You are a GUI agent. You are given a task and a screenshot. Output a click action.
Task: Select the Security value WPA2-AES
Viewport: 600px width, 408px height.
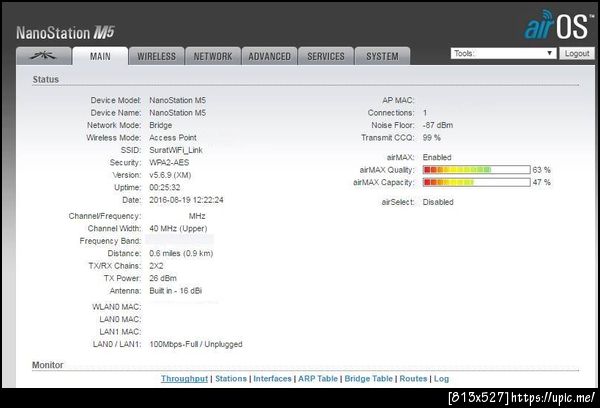coord(169,162)
